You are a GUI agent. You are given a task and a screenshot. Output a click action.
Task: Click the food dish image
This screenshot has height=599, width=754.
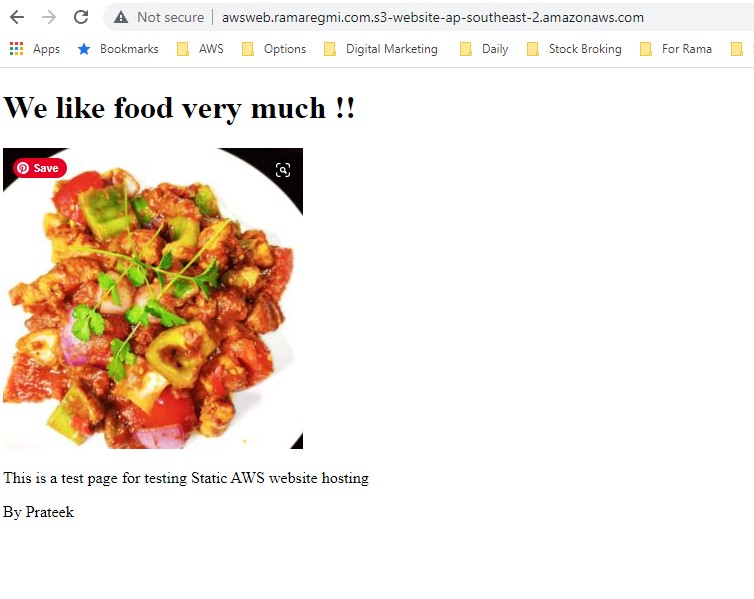[153, 298]
